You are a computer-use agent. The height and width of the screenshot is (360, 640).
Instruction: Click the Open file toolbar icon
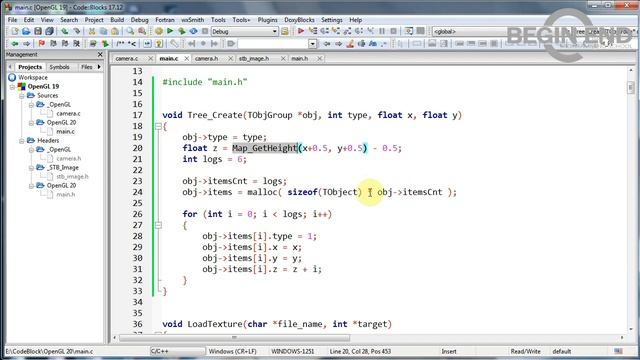pyautogui.click(x=26, y=31)
